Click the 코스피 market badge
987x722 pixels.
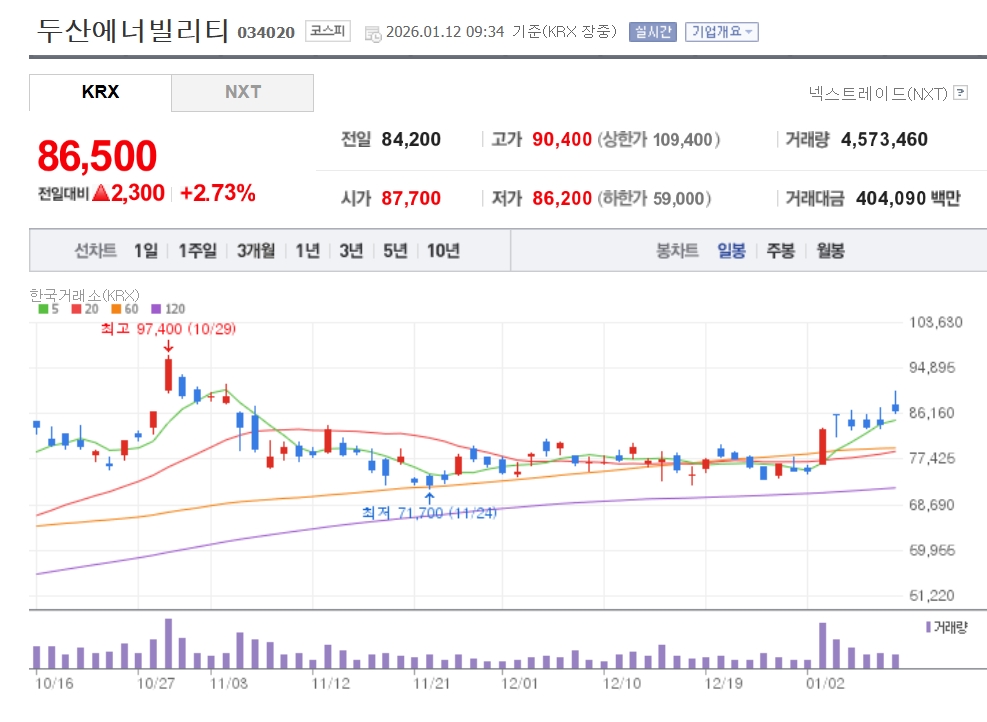tap(328, 31)
